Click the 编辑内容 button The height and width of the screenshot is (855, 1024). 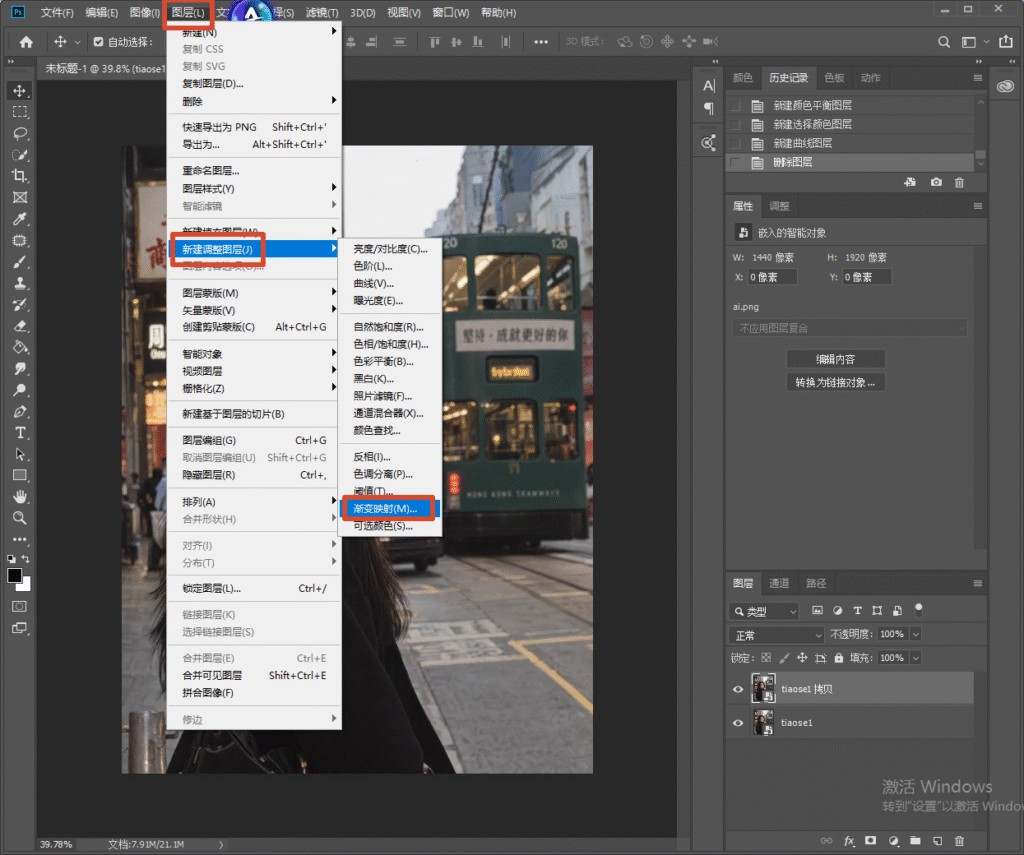tap(835, 359)
